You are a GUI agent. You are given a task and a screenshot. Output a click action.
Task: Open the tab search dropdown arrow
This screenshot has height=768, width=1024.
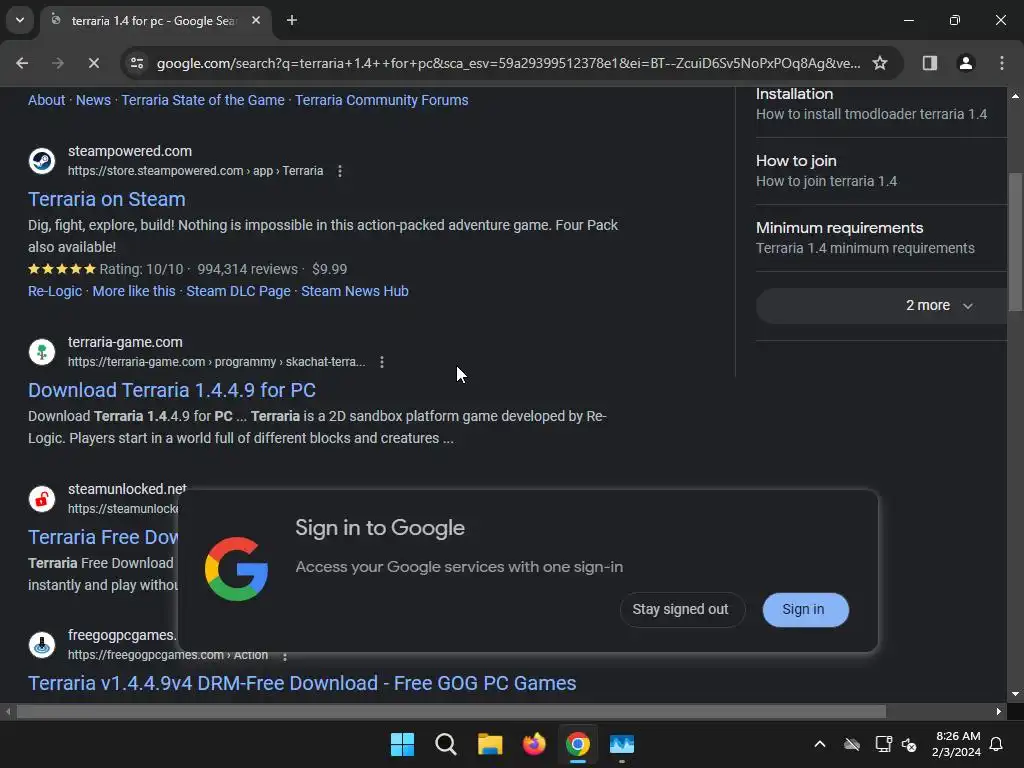click(x=20, y=20)
